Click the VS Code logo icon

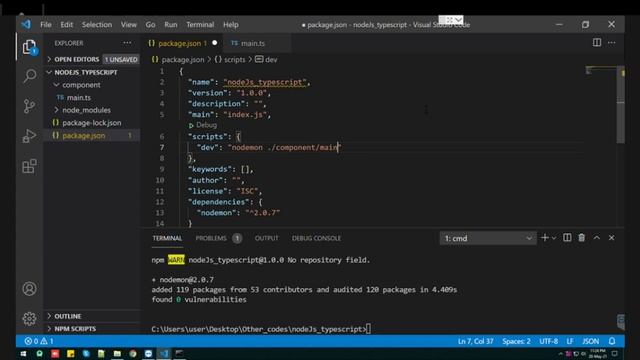[x=26, y=24]
